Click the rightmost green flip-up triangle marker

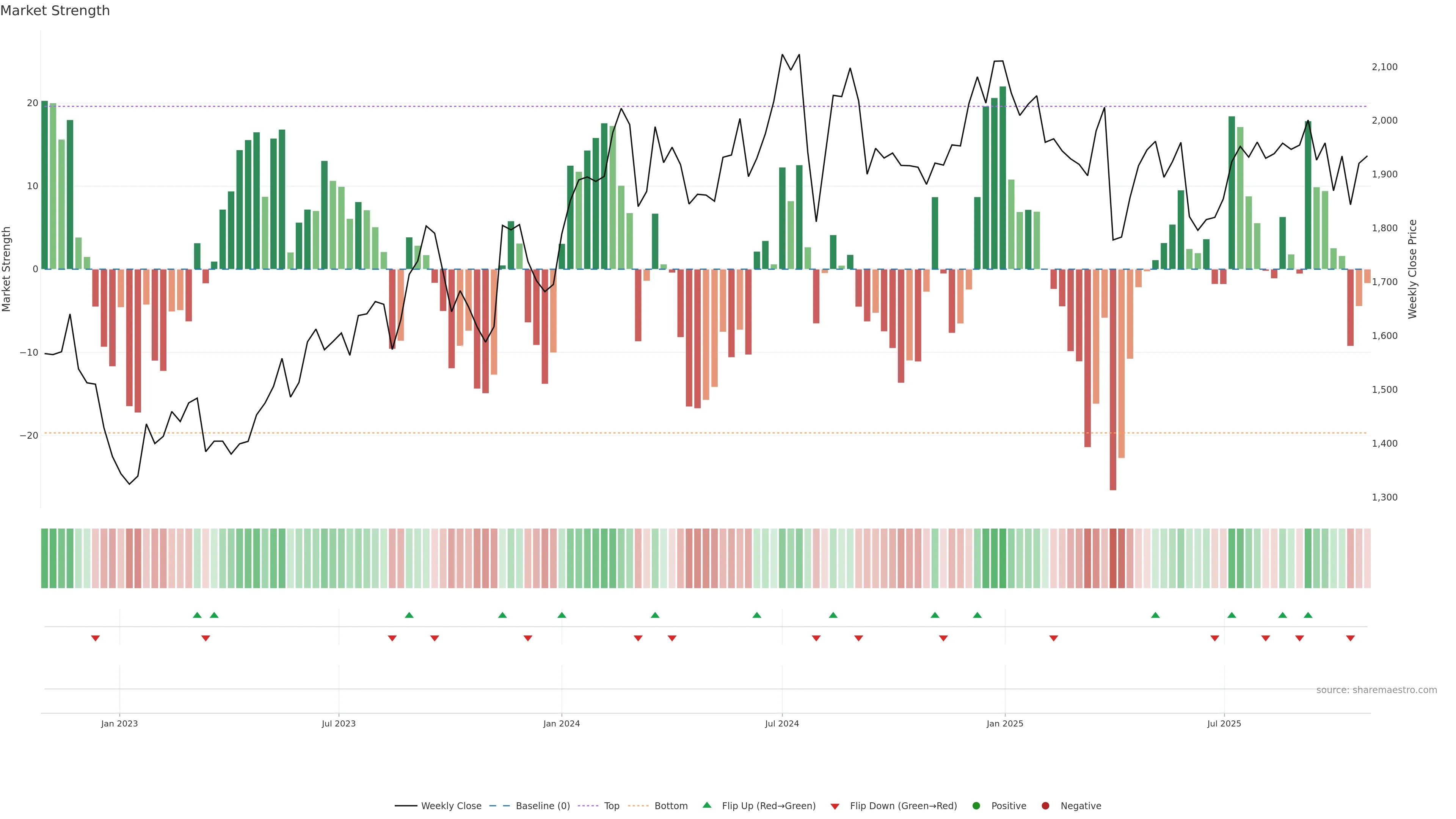pos(1308,615)
